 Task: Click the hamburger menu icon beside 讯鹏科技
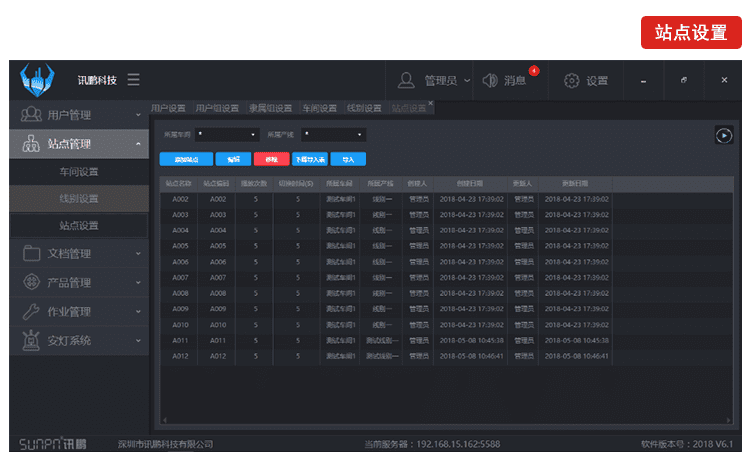(x=133, y=80)
